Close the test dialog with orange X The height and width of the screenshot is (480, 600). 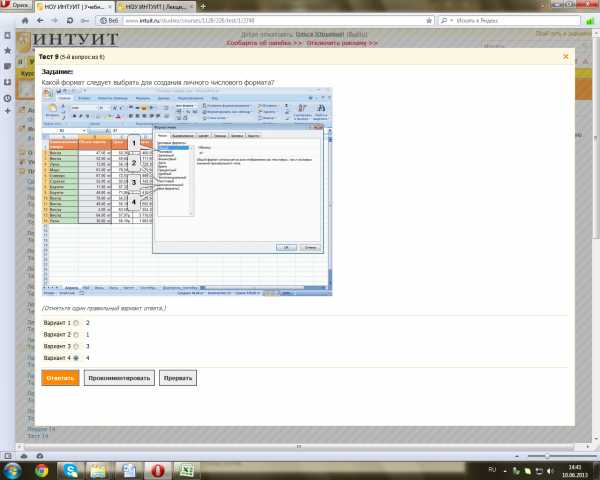(x=566, y=56)
